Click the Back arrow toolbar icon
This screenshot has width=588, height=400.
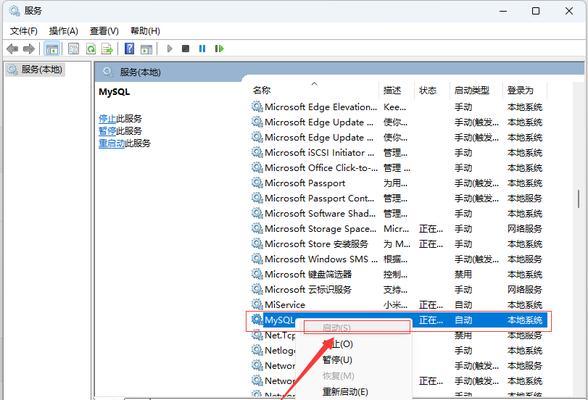coord(12,49)
